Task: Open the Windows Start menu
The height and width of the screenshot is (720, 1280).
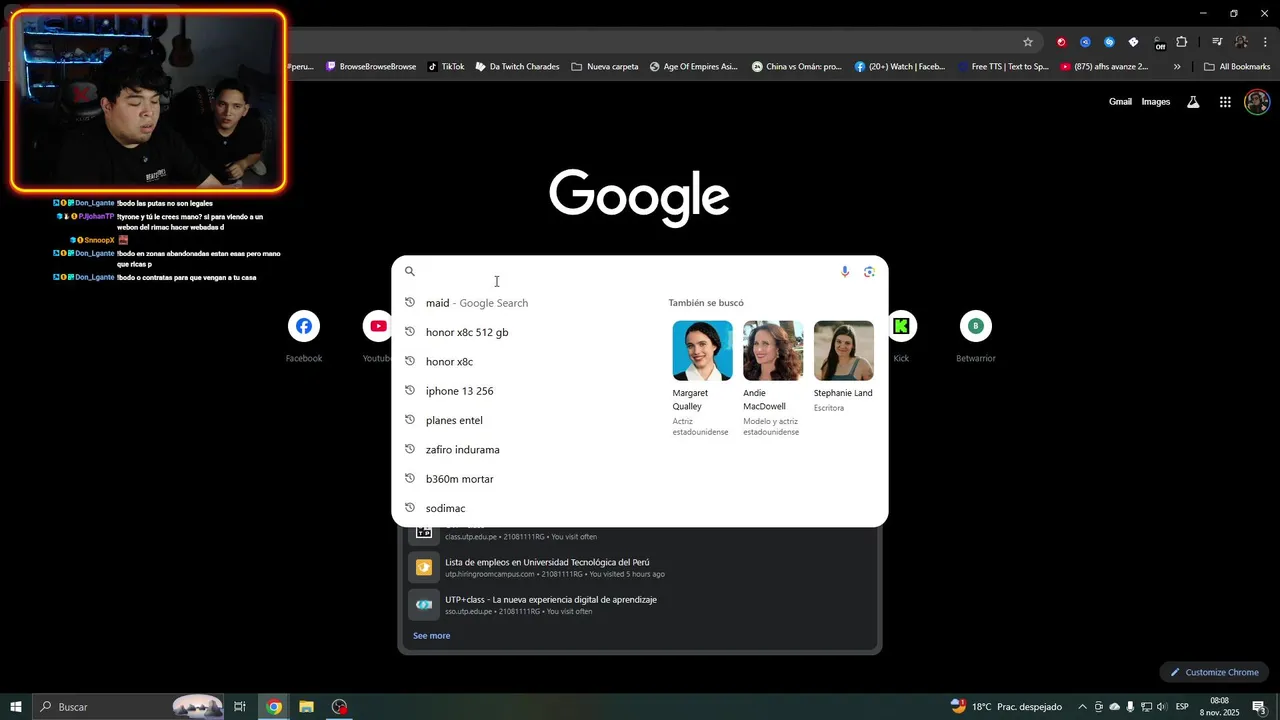Action: (x=15, y=706)
